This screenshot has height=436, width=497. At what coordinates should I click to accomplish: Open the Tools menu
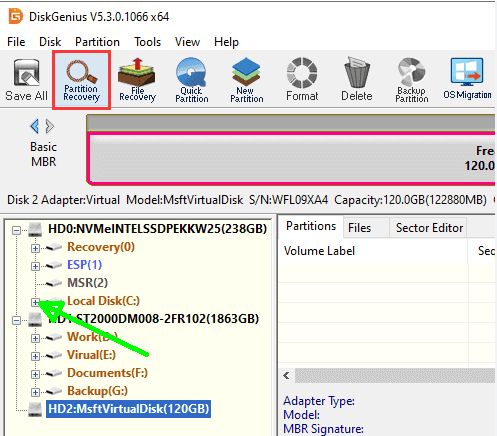(x=147, y=42)
